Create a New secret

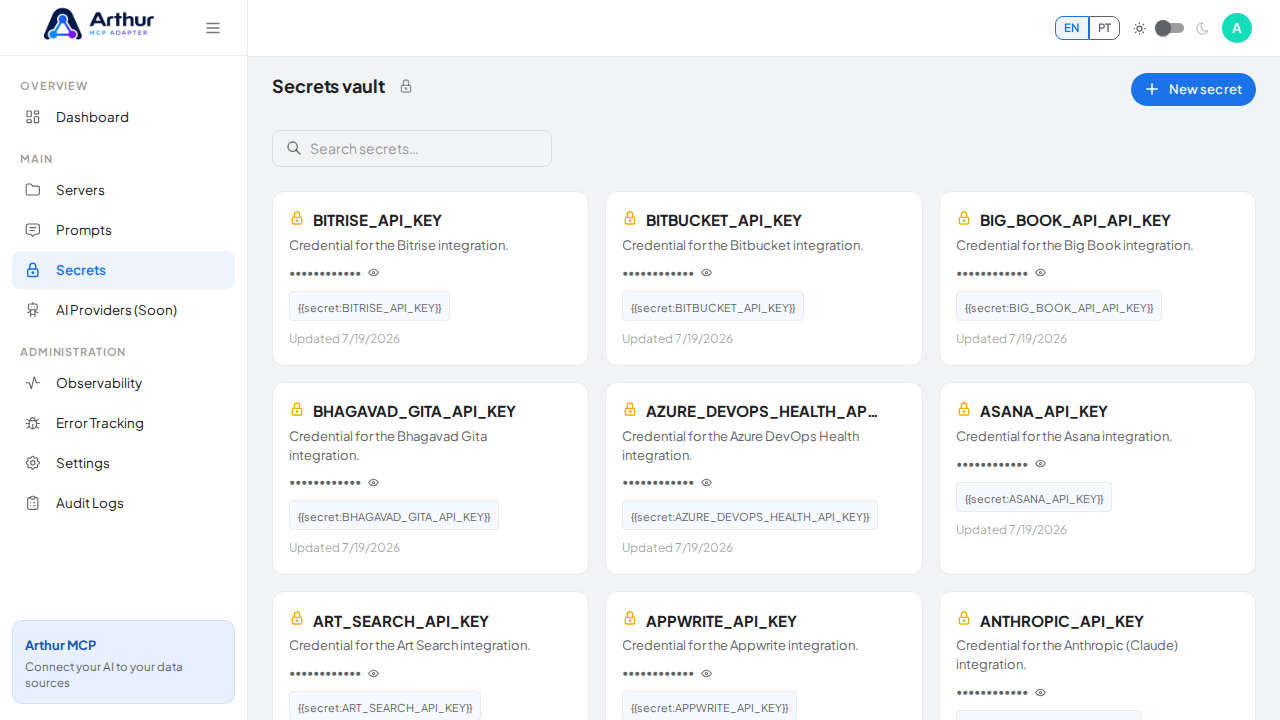coord(1193,89)
